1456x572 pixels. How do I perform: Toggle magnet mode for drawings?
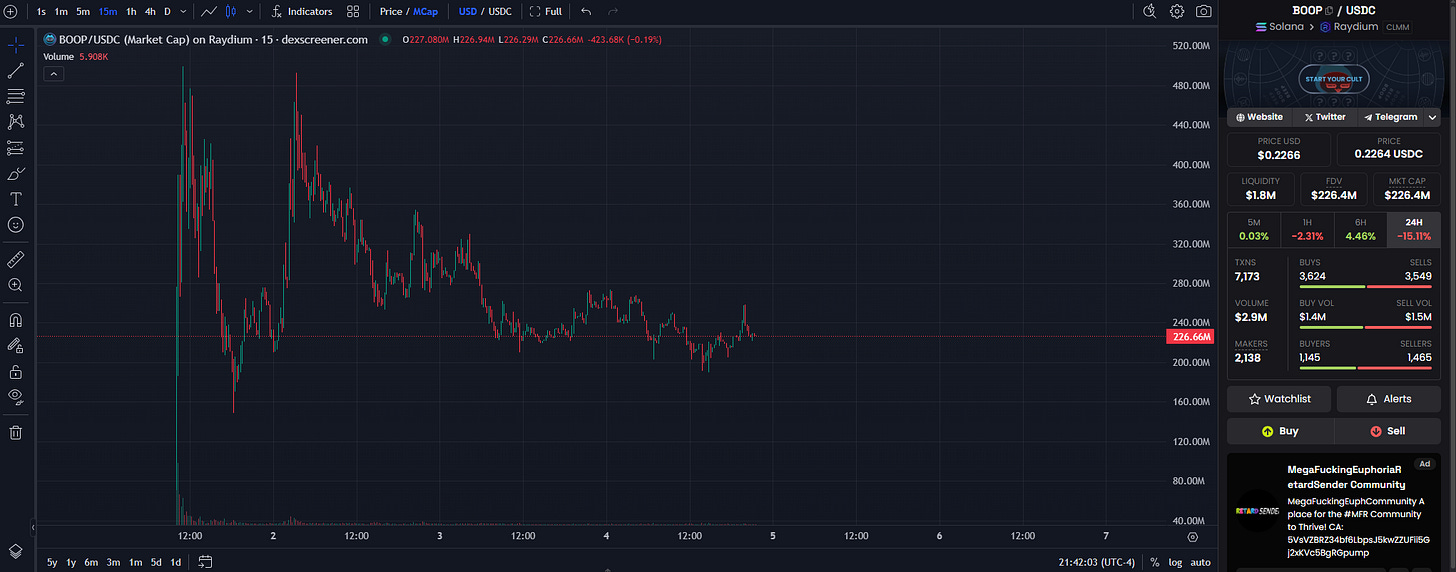(x=15, y=321)
